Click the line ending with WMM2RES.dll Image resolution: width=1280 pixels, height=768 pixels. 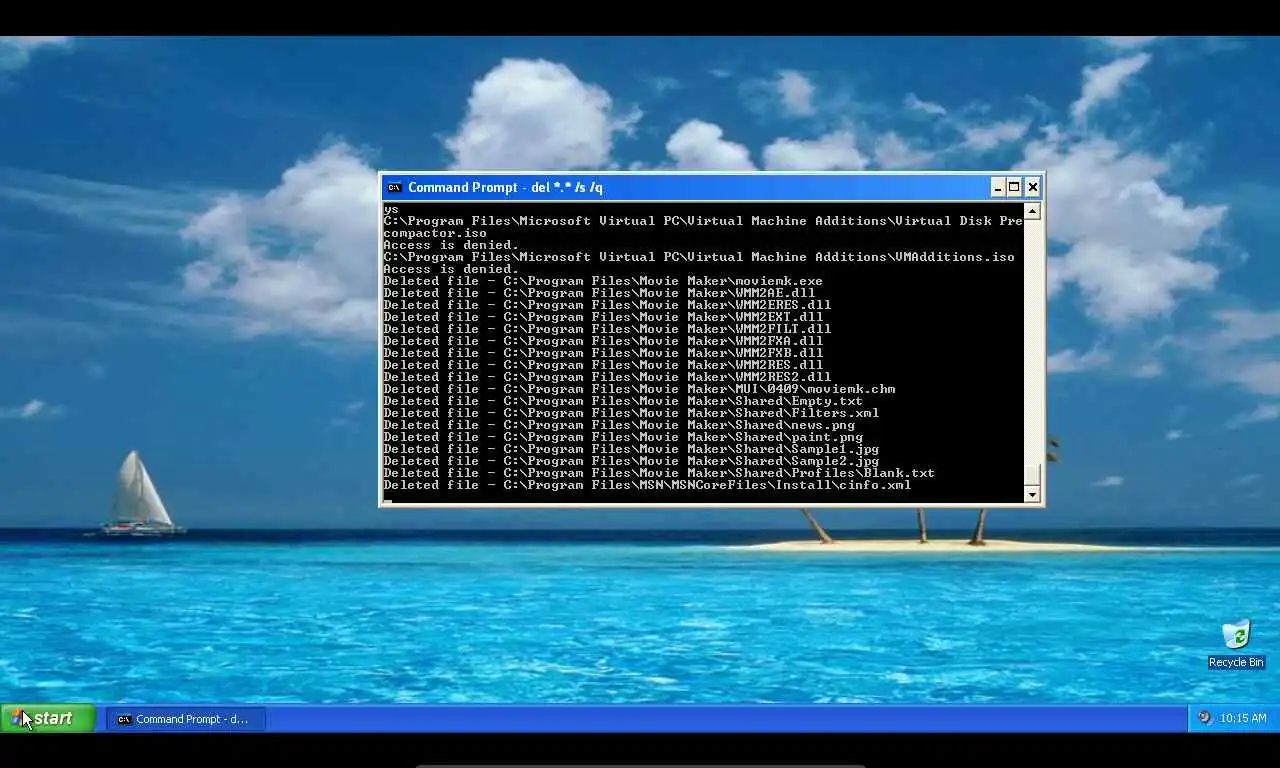(603, 365)
